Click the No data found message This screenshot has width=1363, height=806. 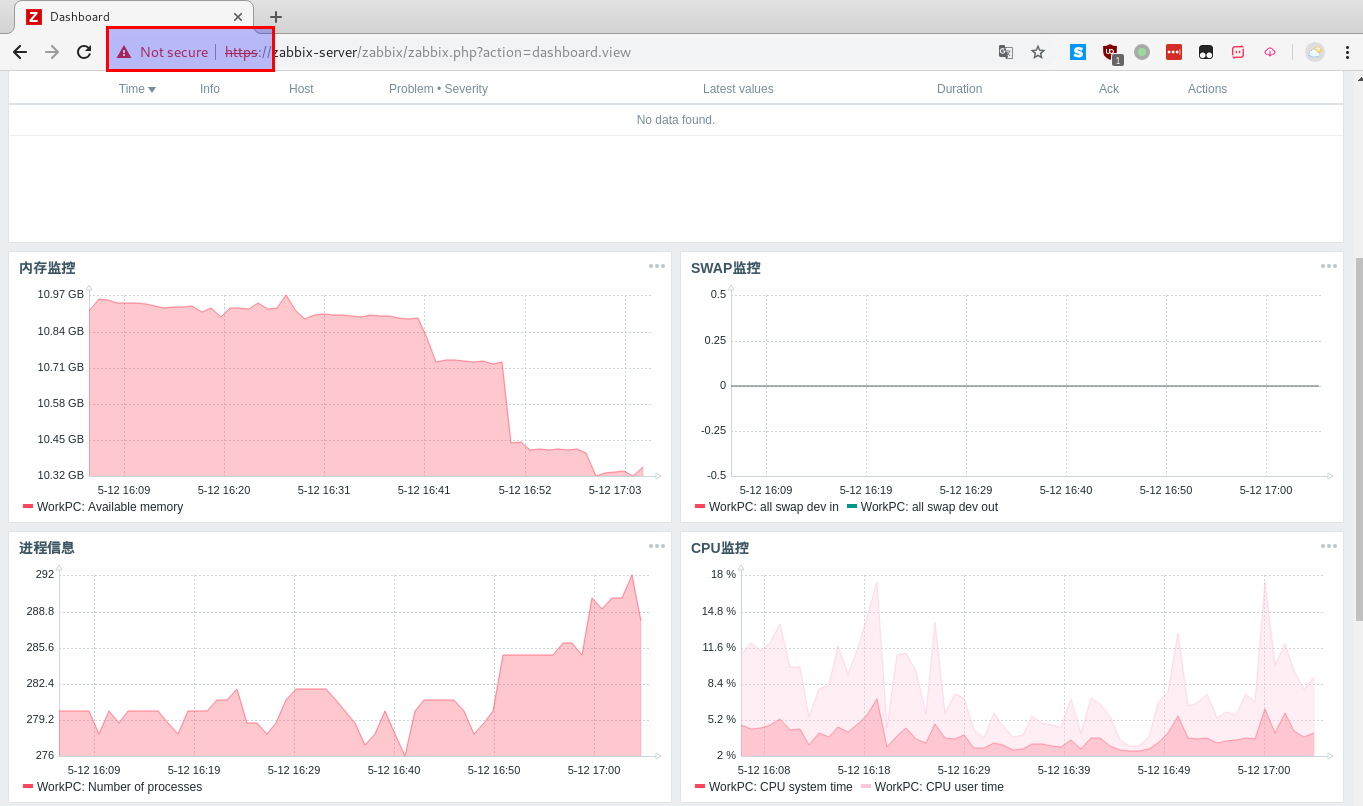676,120
